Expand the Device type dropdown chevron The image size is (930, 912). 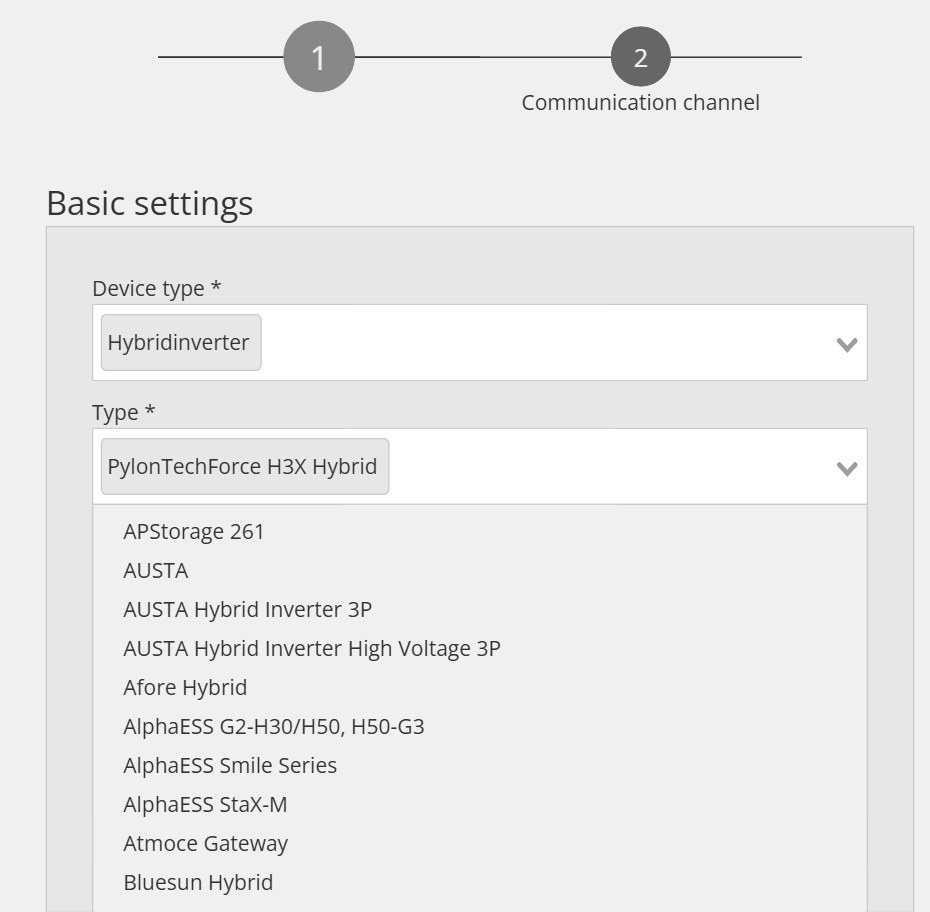[x=846, y=344]
